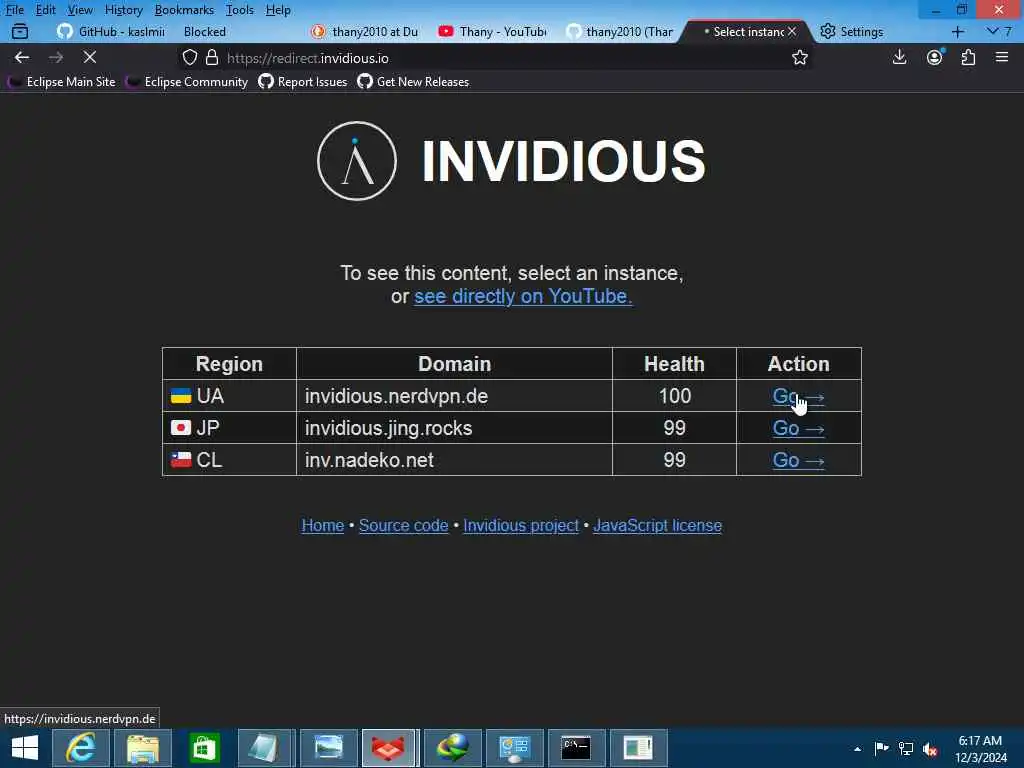Go to invidious.jing.rocks instance
1024x768 pixels.
798,428
